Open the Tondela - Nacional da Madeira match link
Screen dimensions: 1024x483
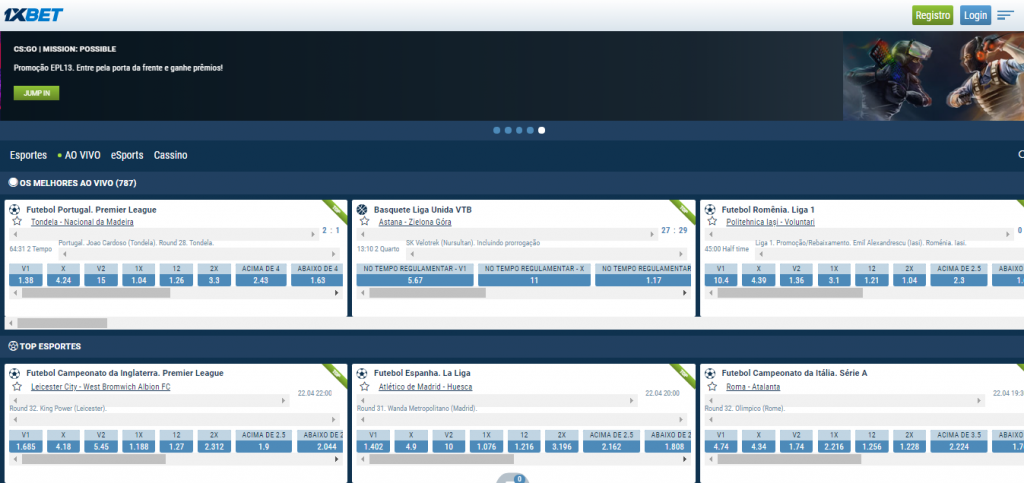point(82,222)
